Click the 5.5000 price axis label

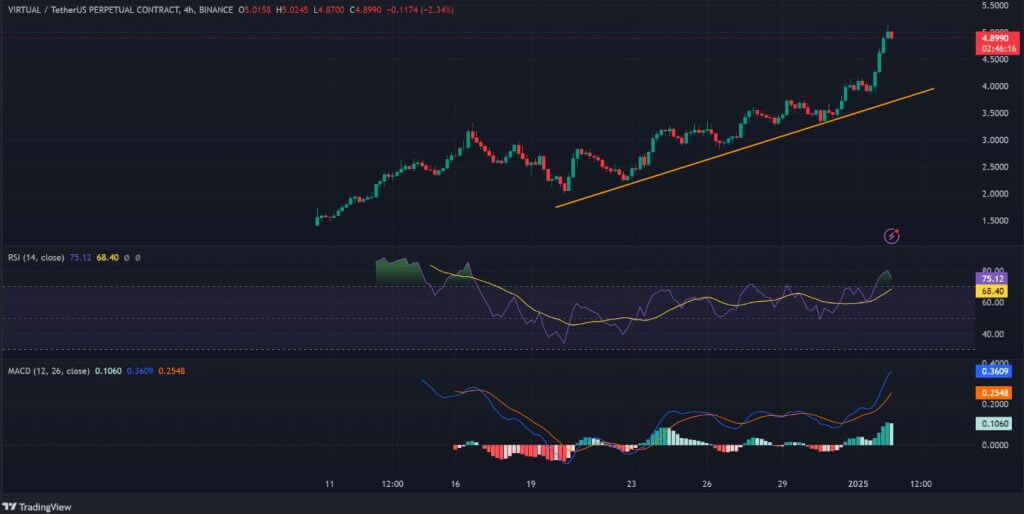click(x=993, y=5)
